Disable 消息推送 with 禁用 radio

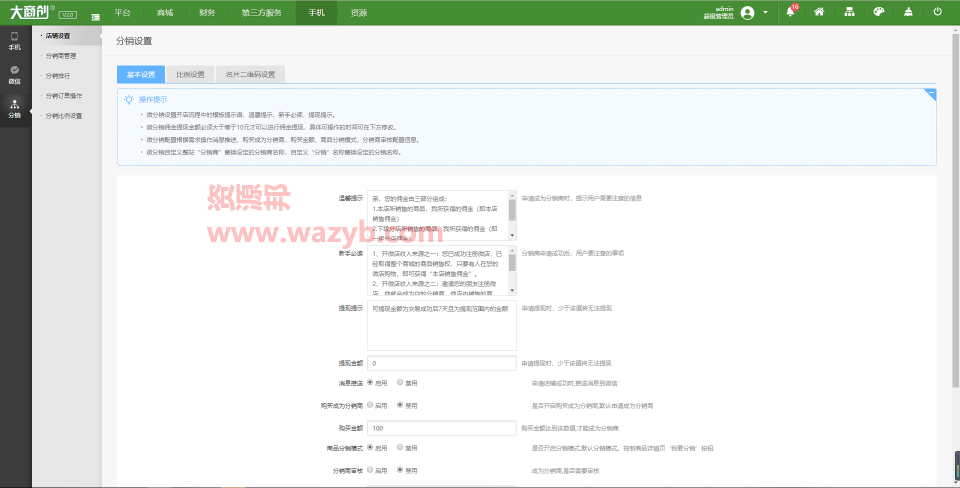click(x=400, y=382)
